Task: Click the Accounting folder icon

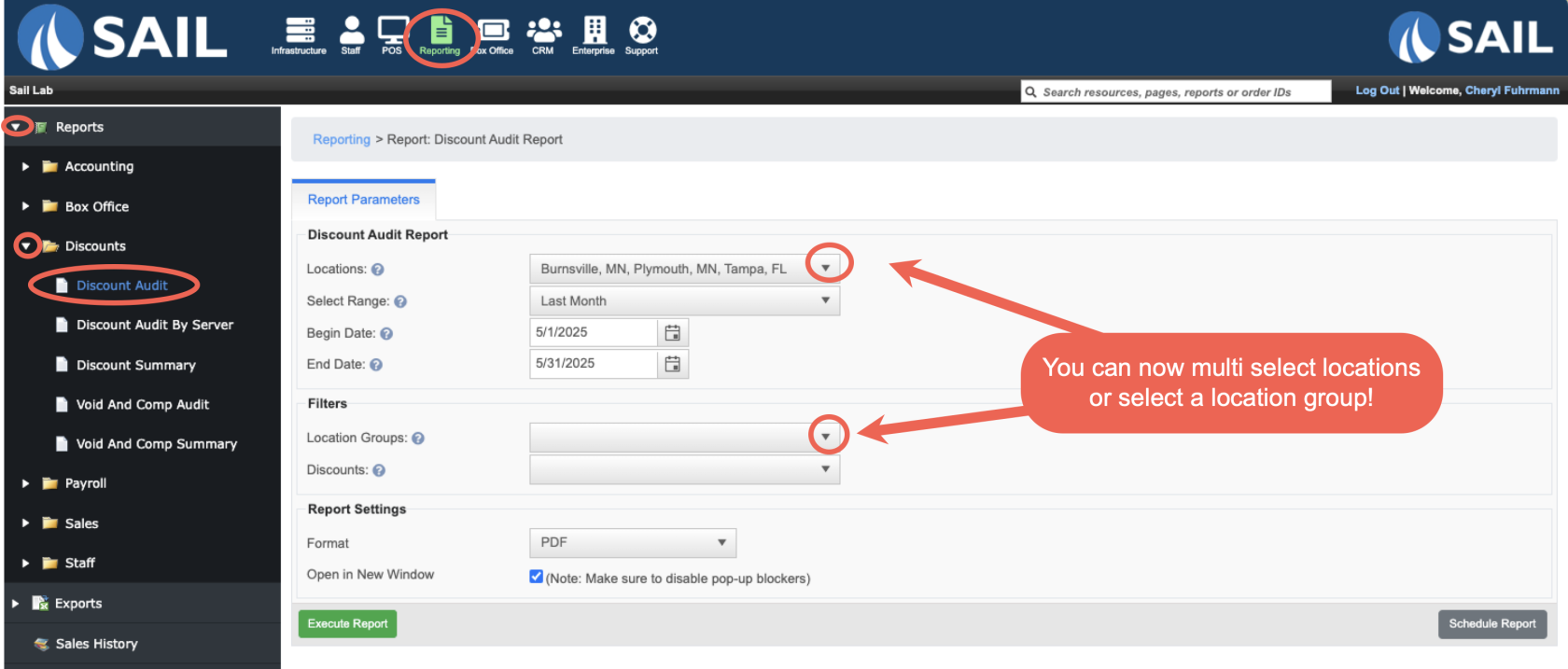Action: tap(50, 167)
